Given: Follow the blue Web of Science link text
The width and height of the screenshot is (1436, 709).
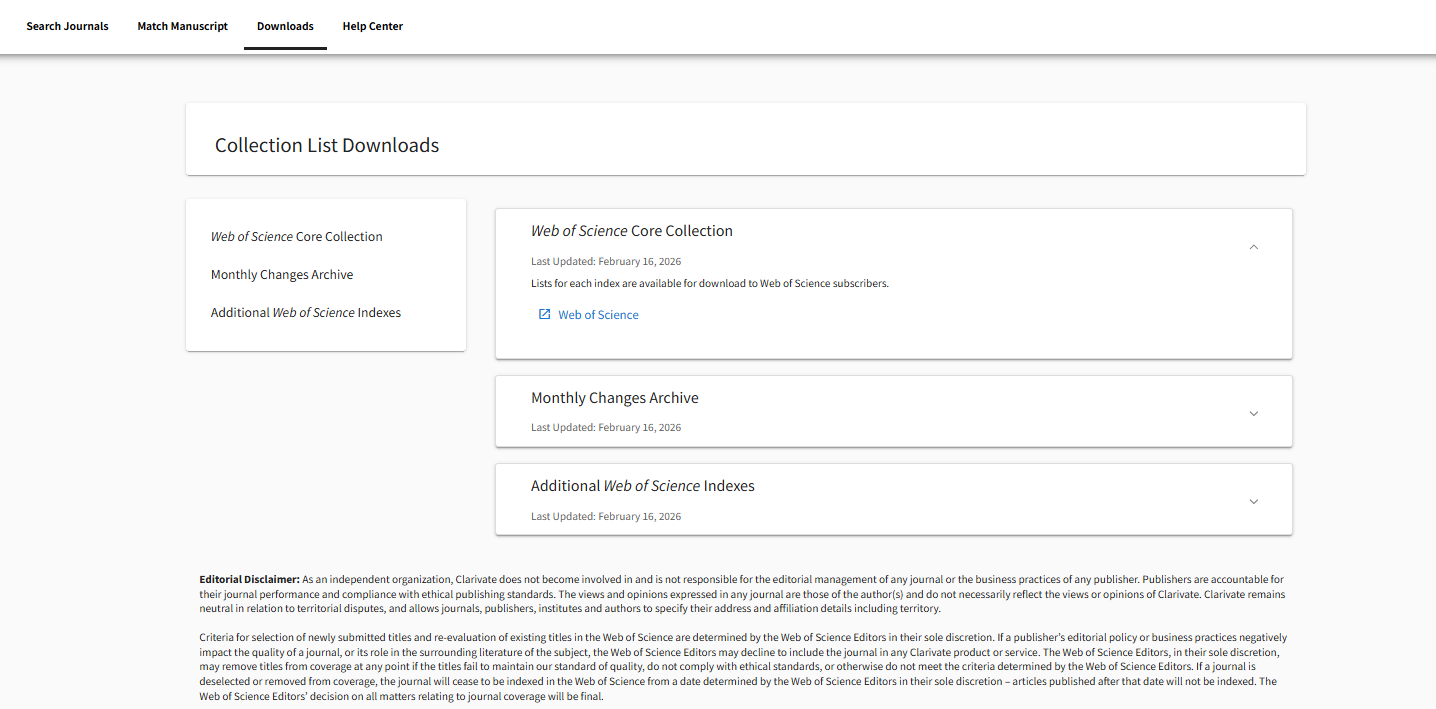Looking at the screenshot, I should click(x=598, y=315).
